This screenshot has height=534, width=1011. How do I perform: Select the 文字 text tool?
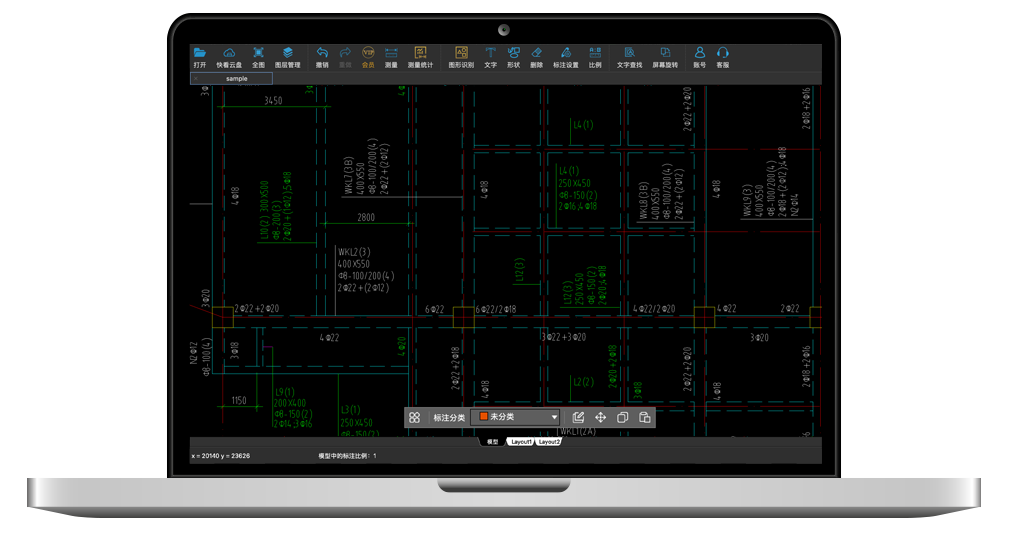(x=490, y=53)
